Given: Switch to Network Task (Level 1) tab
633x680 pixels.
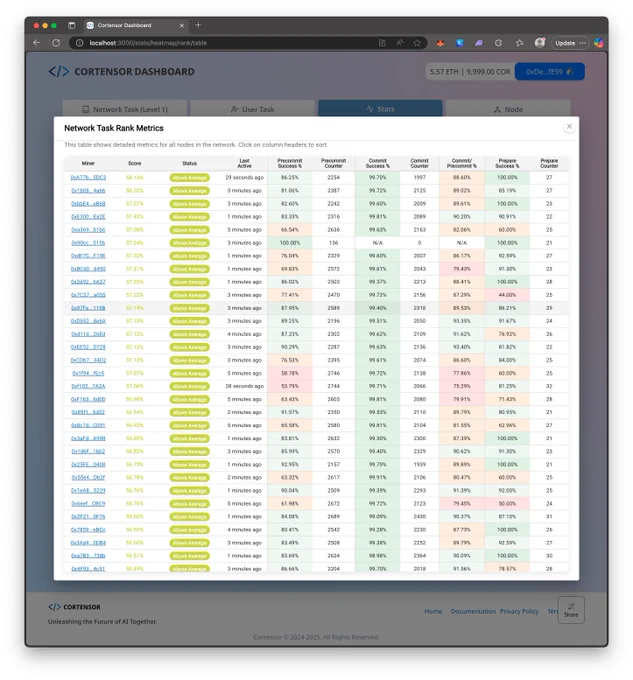Looking at the screenshot, I should click(x=125, y=109).
